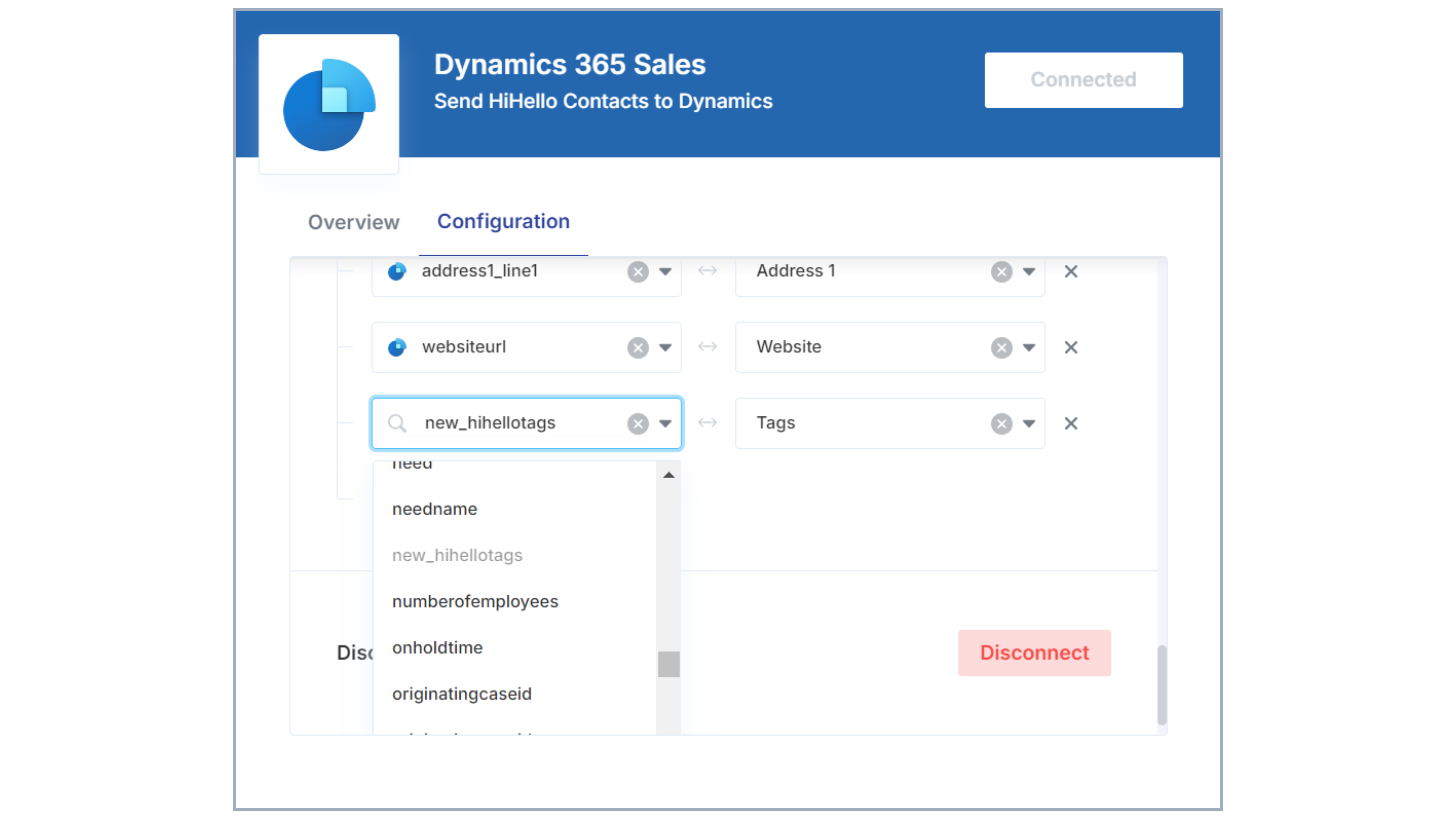The height and width of the screenshot is (819, 1456).
Task: Clear the Website field selection
Action: (x=1001, y=348)
